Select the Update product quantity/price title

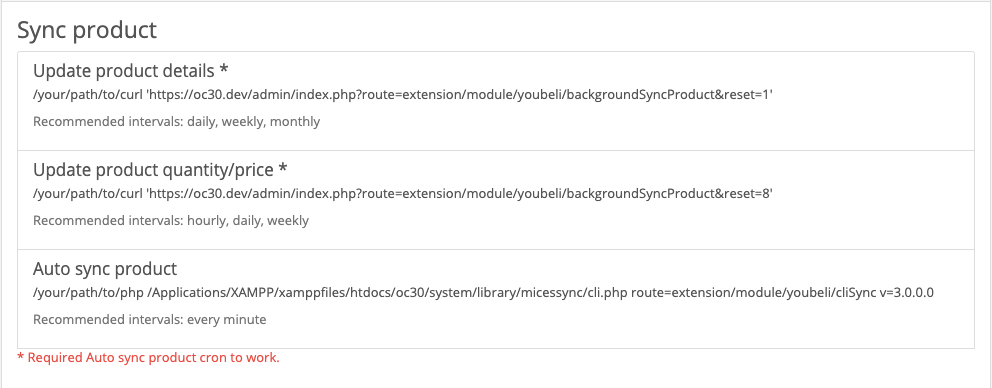[x=153, y=170]
